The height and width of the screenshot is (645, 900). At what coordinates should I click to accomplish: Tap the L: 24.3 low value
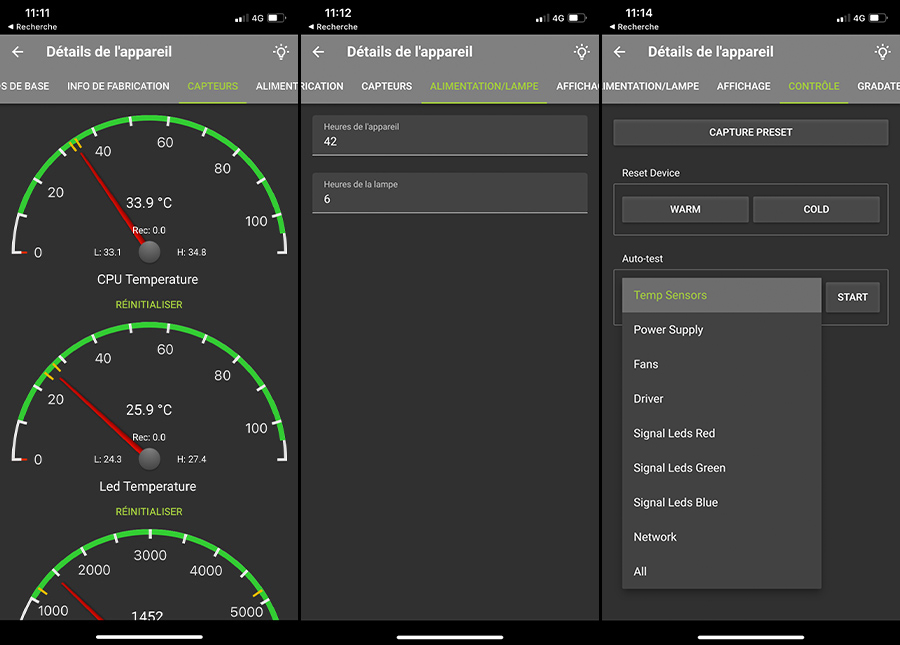[x=107, y=460]
